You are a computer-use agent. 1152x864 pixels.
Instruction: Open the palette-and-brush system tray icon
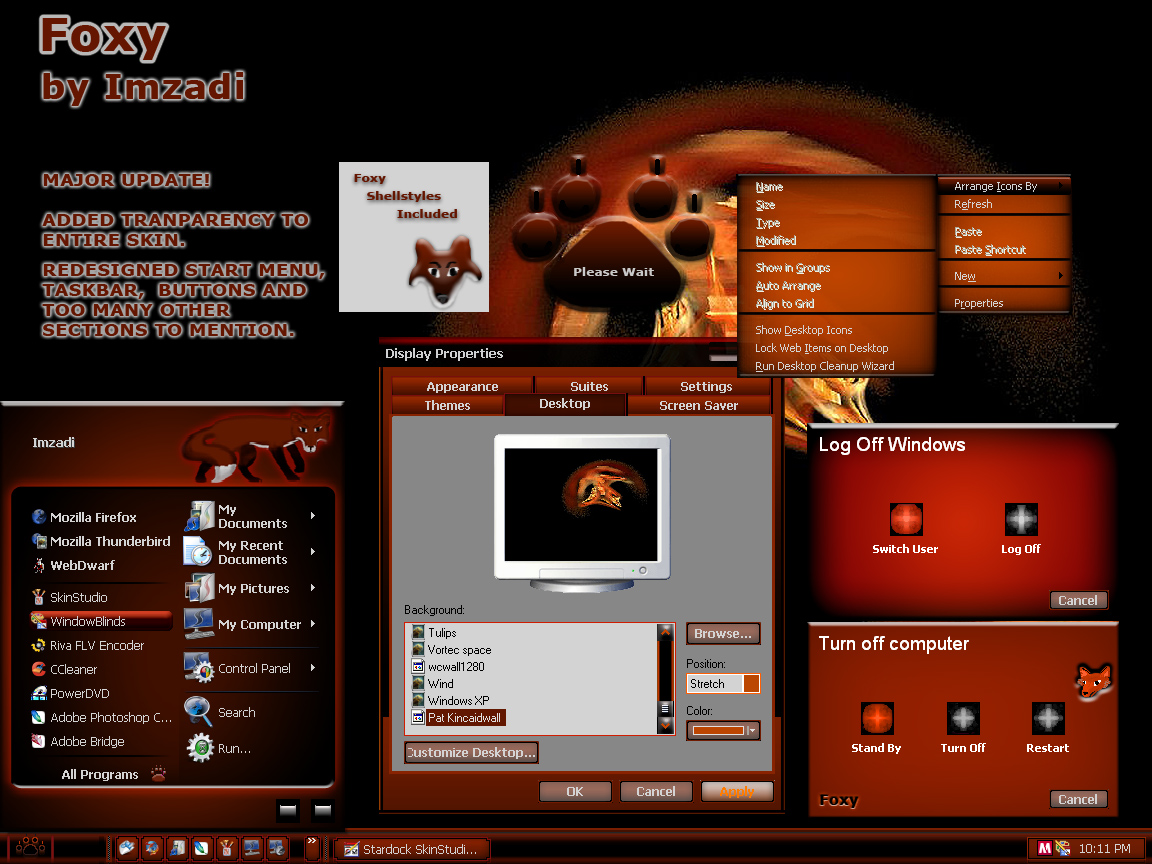click(1062, 849)
